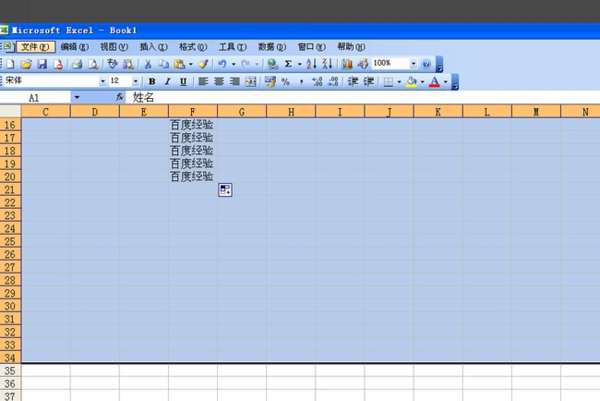Open a file with the Open folder icon
Screen dimensions: 600x401
(26, 64)
